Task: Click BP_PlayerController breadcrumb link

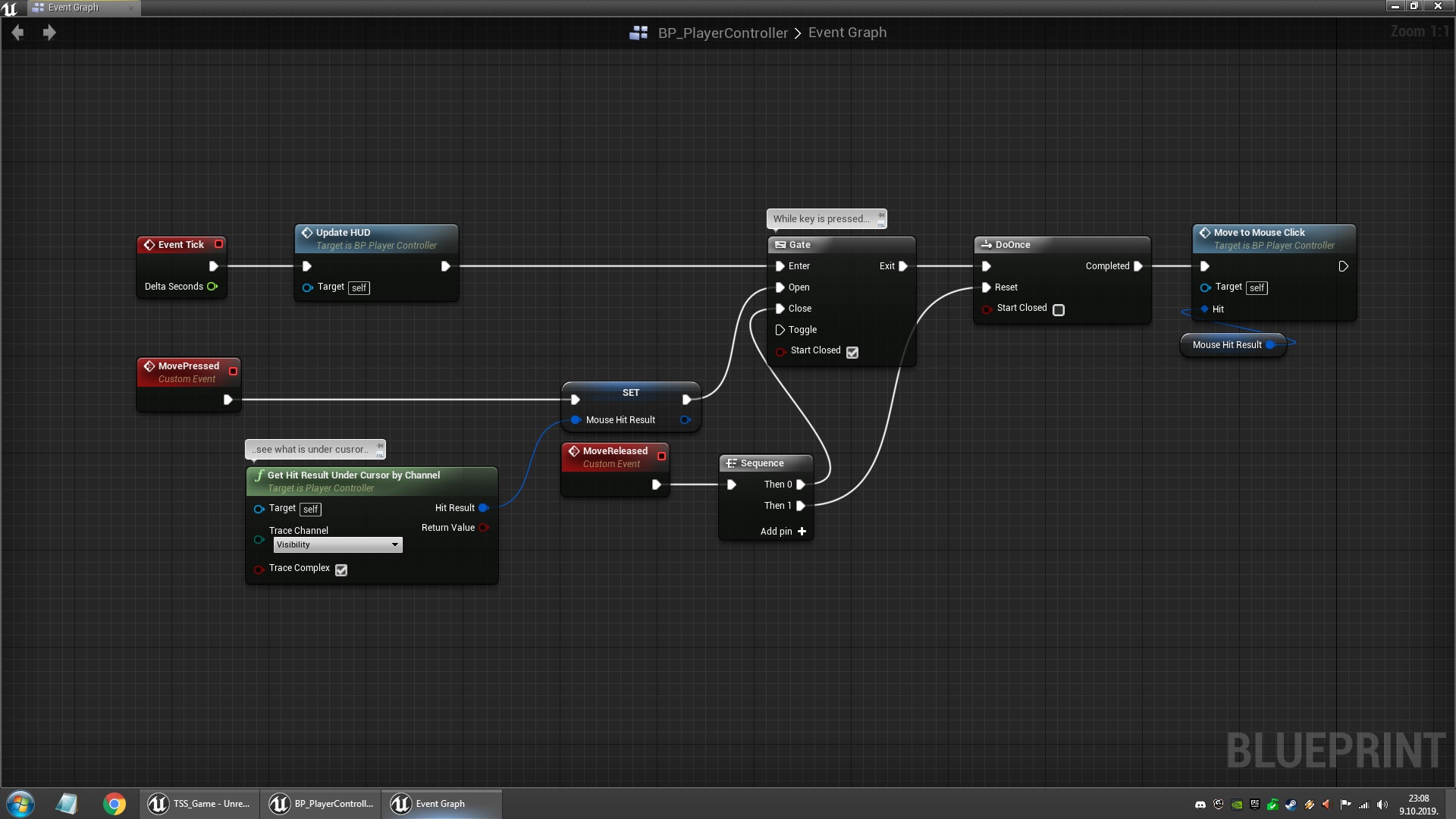Action: [x=722, y=33]
